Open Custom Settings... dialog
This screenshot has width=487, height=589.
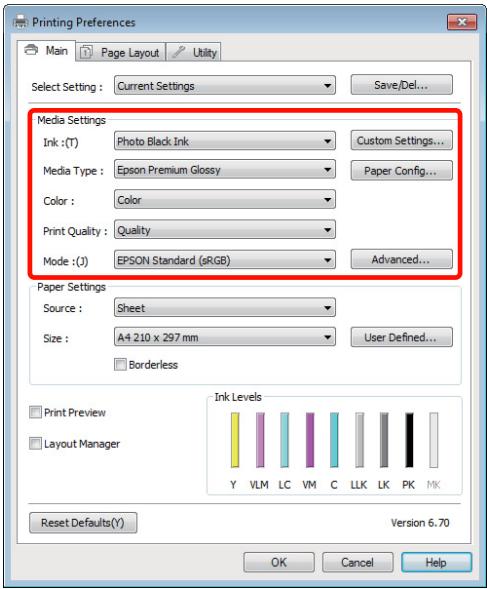[x=401, y=140]
